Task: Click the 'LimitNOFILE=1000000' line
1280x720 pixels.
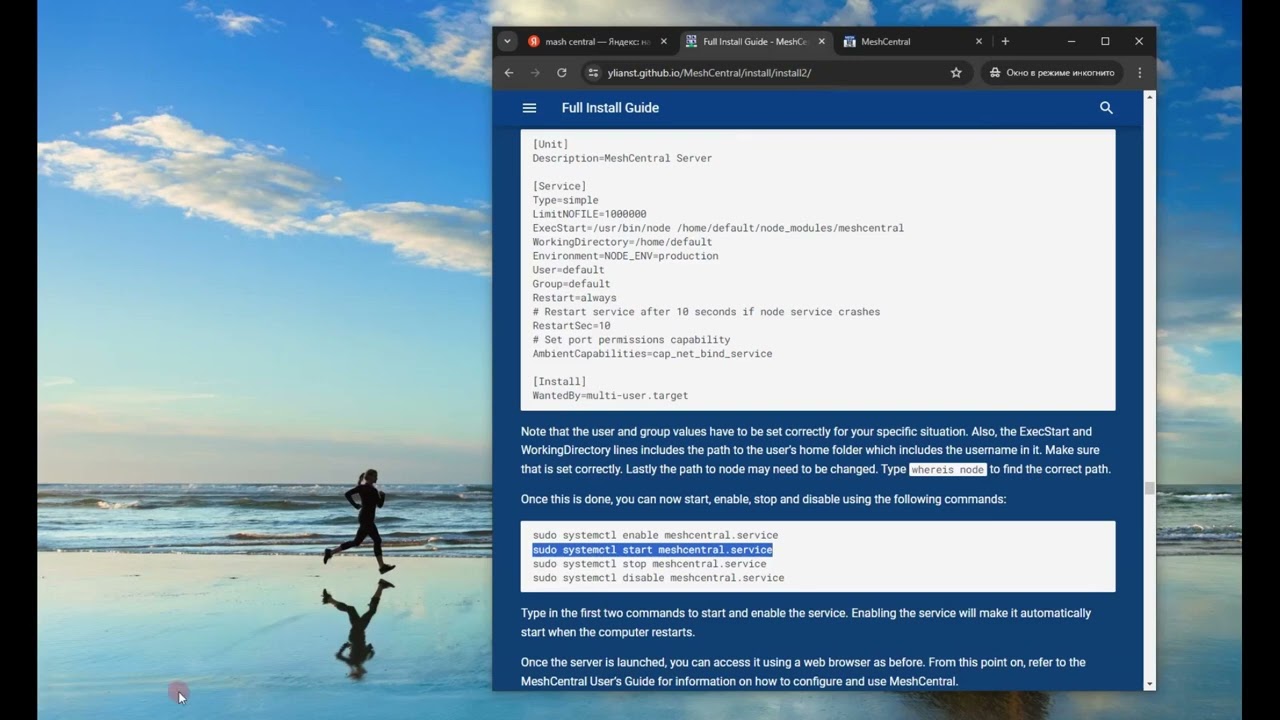Action: coord(589,214)
